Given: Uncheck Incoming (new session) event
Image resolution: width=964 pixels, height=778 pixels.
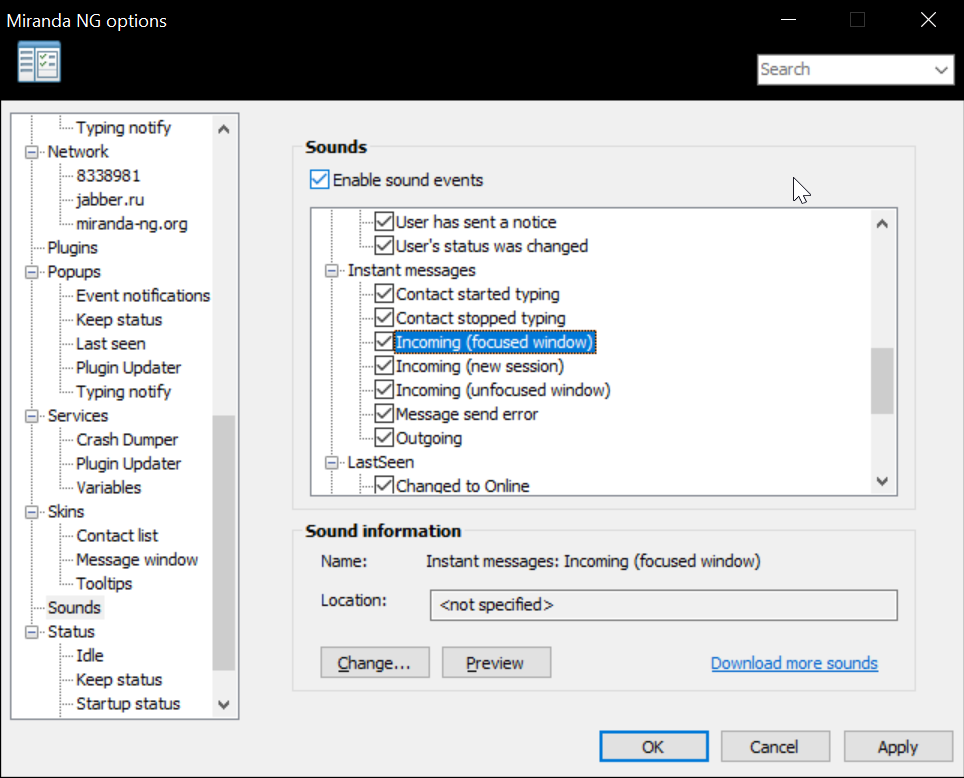Looking at the screenshot, I should (385, 366).
